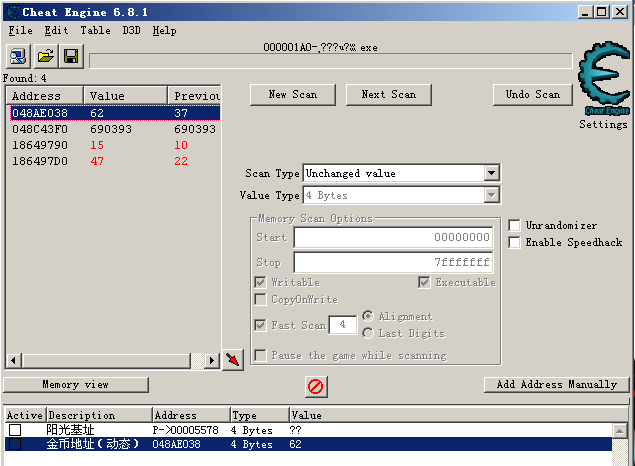Click the Previous column header
635x466 pixels.
(194, 96)
